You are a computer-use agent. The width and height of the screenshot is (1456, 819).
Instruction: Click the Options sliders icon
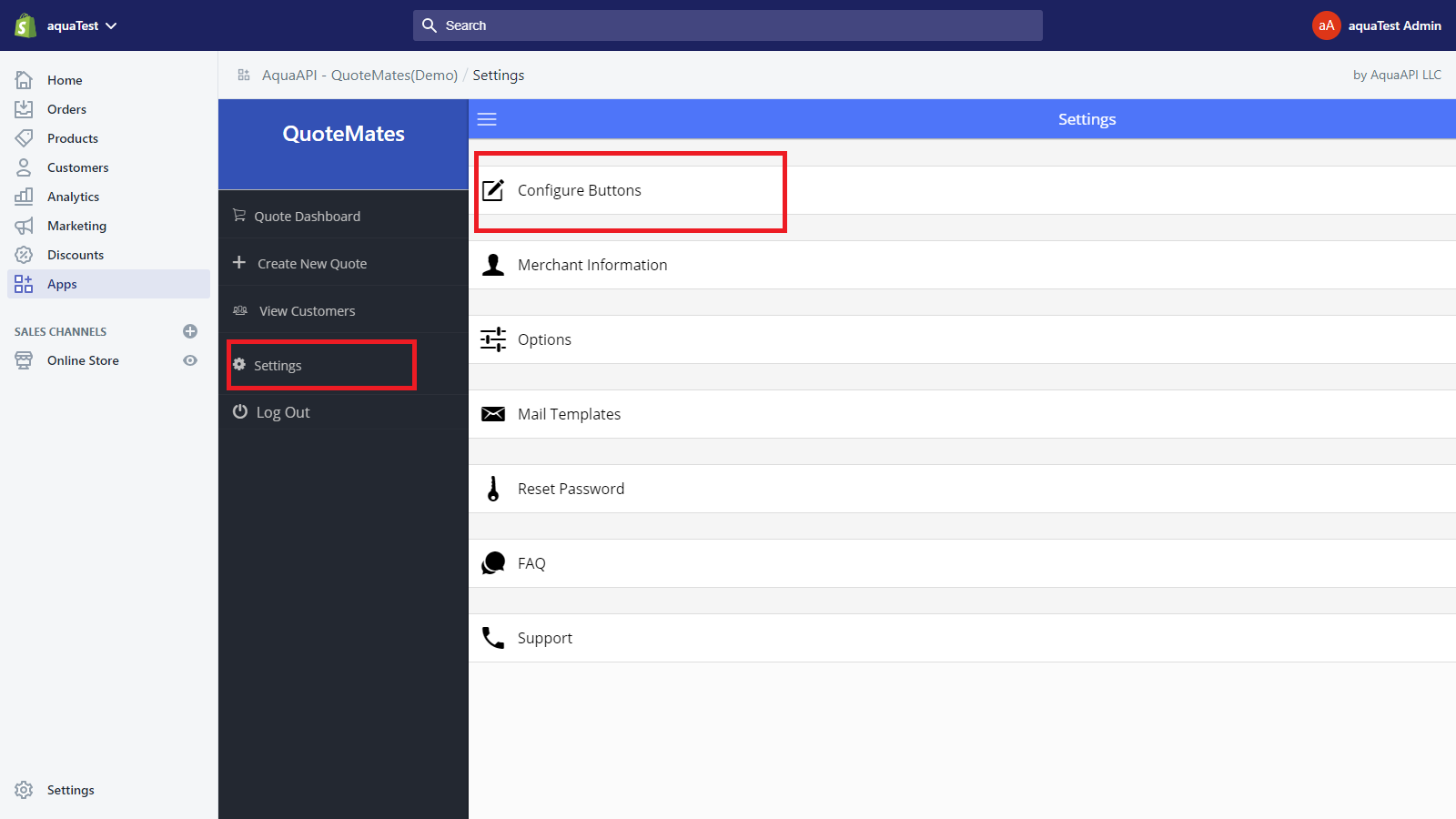click(493, 339)
